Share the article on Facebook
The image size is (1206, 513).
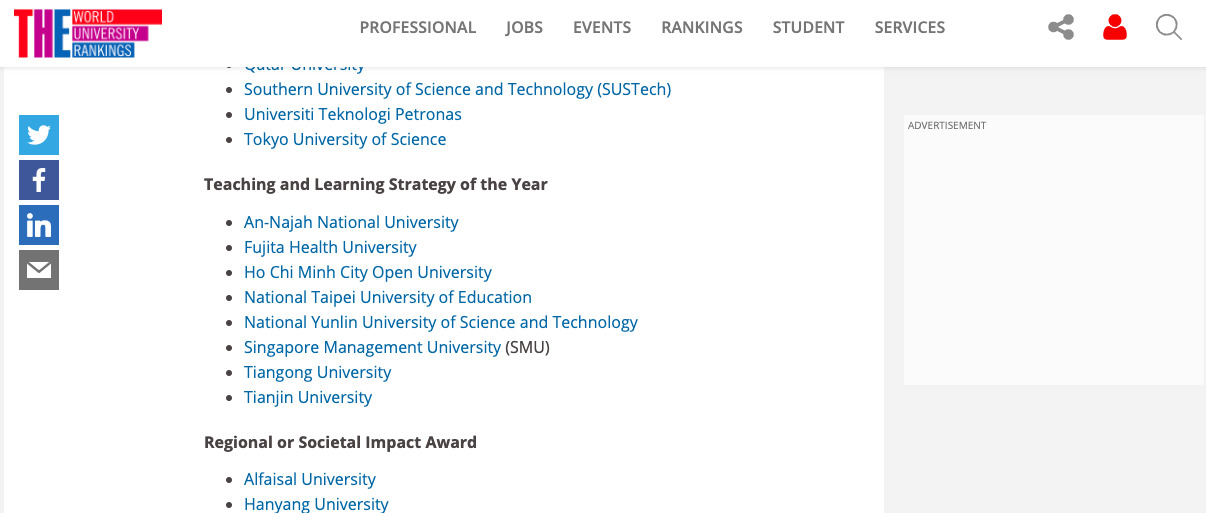[39, 180]
